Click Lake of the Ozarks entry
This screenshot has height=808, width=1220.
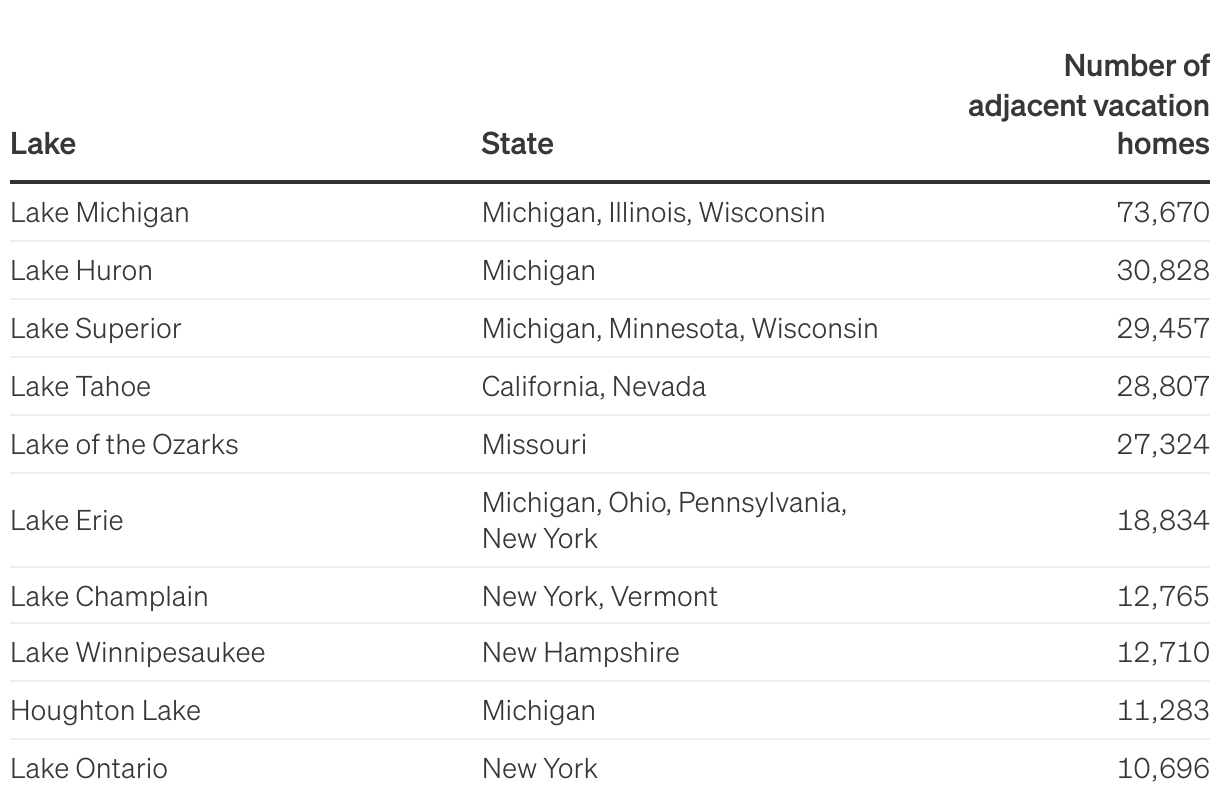pyautogui.click(x=124, y=444)
